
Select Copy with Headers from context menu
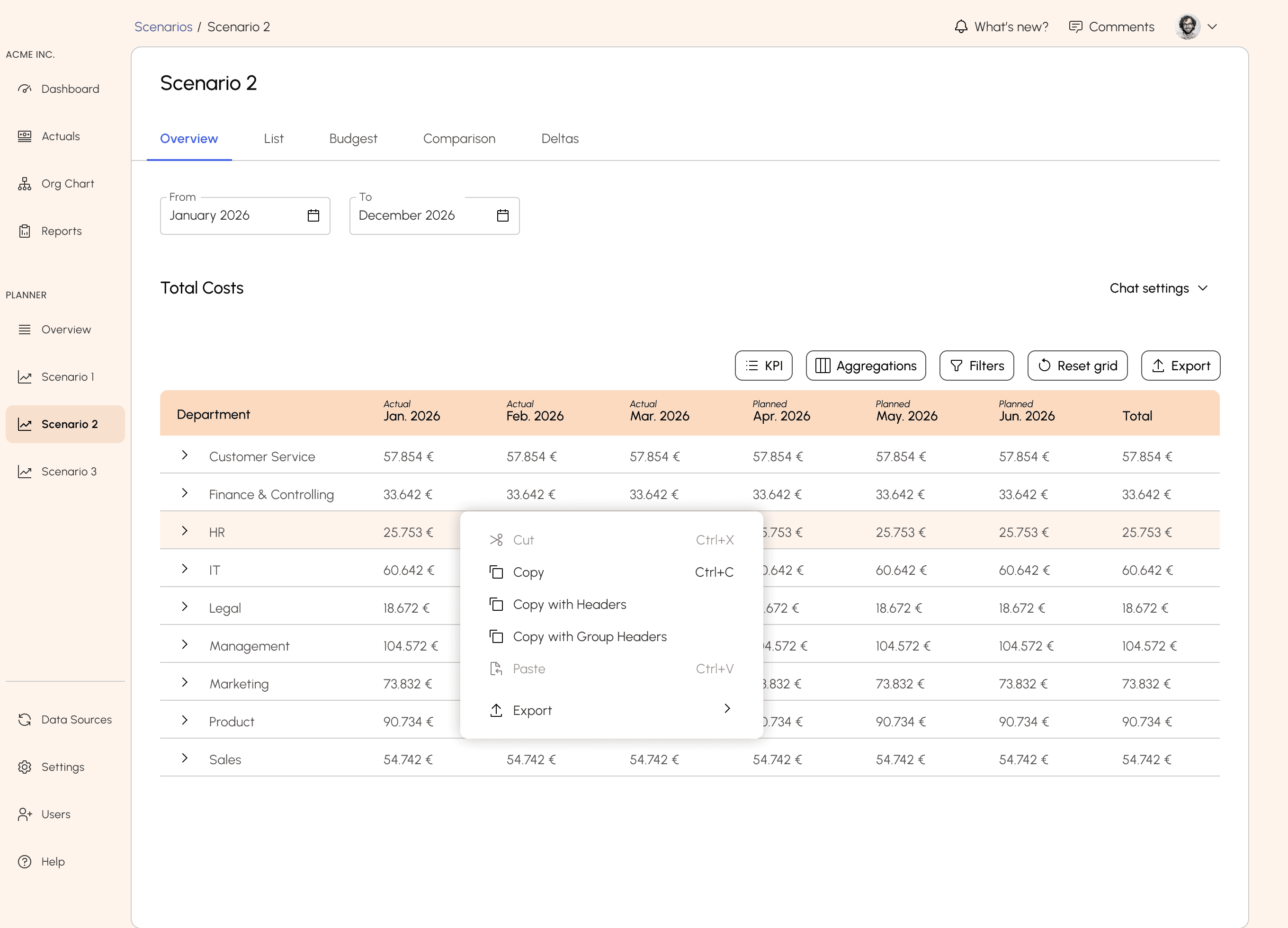pos(570,604)
